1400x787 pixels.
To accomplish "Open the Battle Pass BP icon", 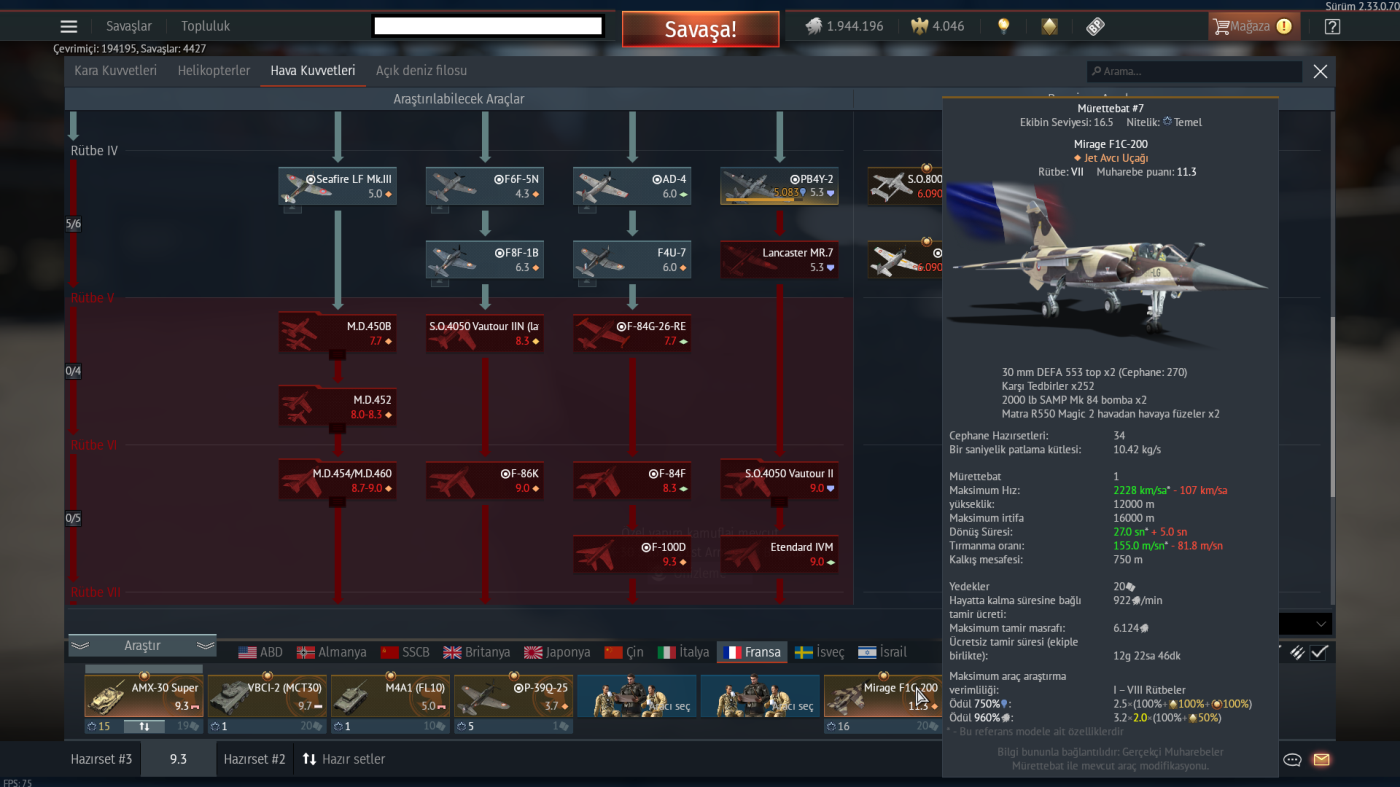I will coord(1095,27).
